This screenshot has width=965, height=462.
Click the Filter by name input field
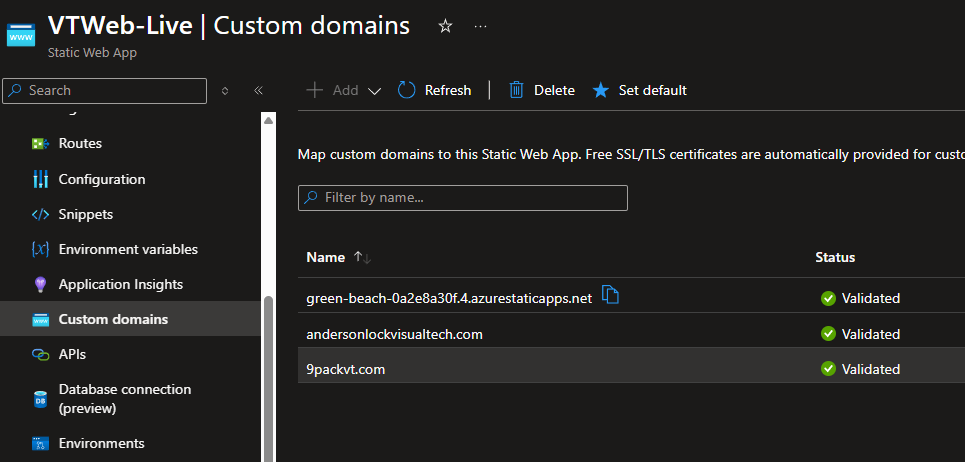click(x=463, y=198)
